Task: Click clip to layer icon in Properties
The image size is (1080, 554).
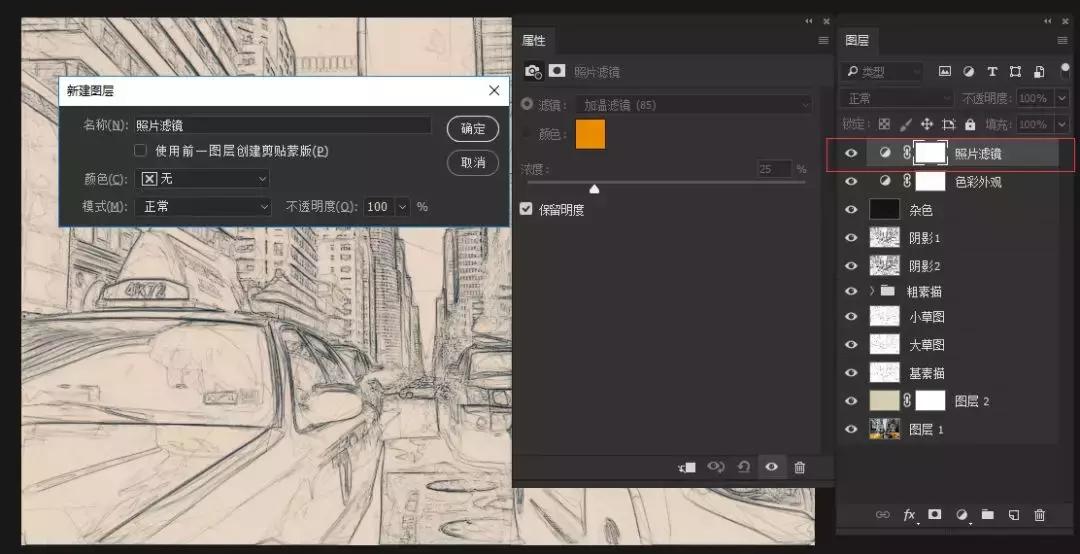Action: pos(687,467)
